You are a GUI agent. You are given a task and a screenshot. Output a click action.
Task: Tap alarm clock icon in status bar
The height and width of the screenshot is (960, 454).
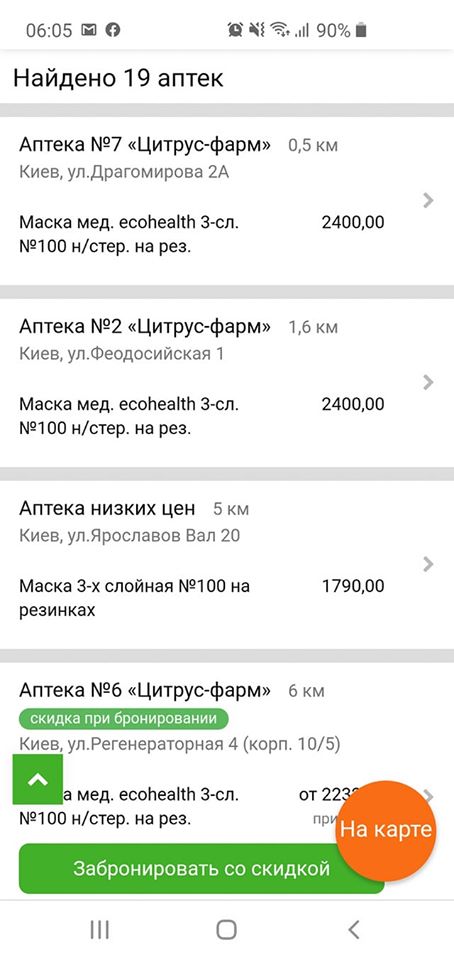[x=235, y=29]
